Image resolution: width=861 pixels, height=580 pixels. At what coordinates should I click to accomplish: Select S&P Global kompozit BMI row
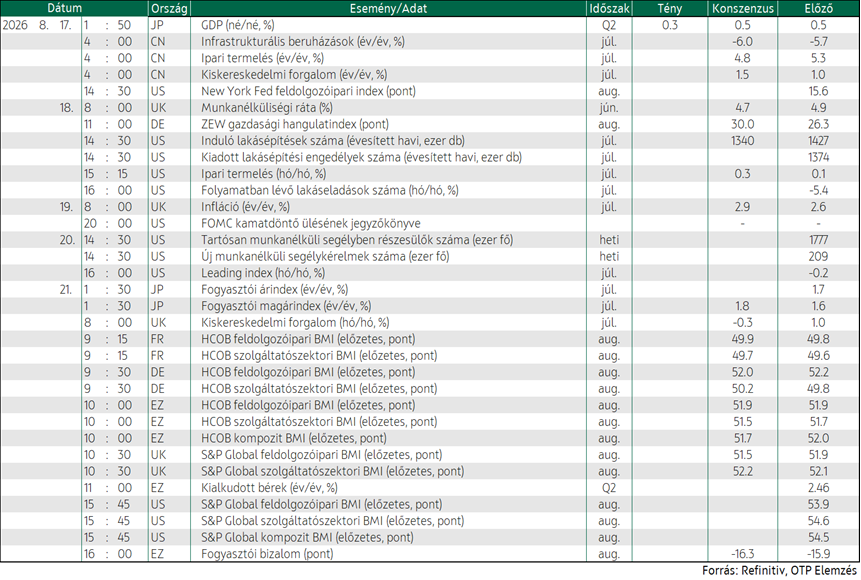[308, 537]
